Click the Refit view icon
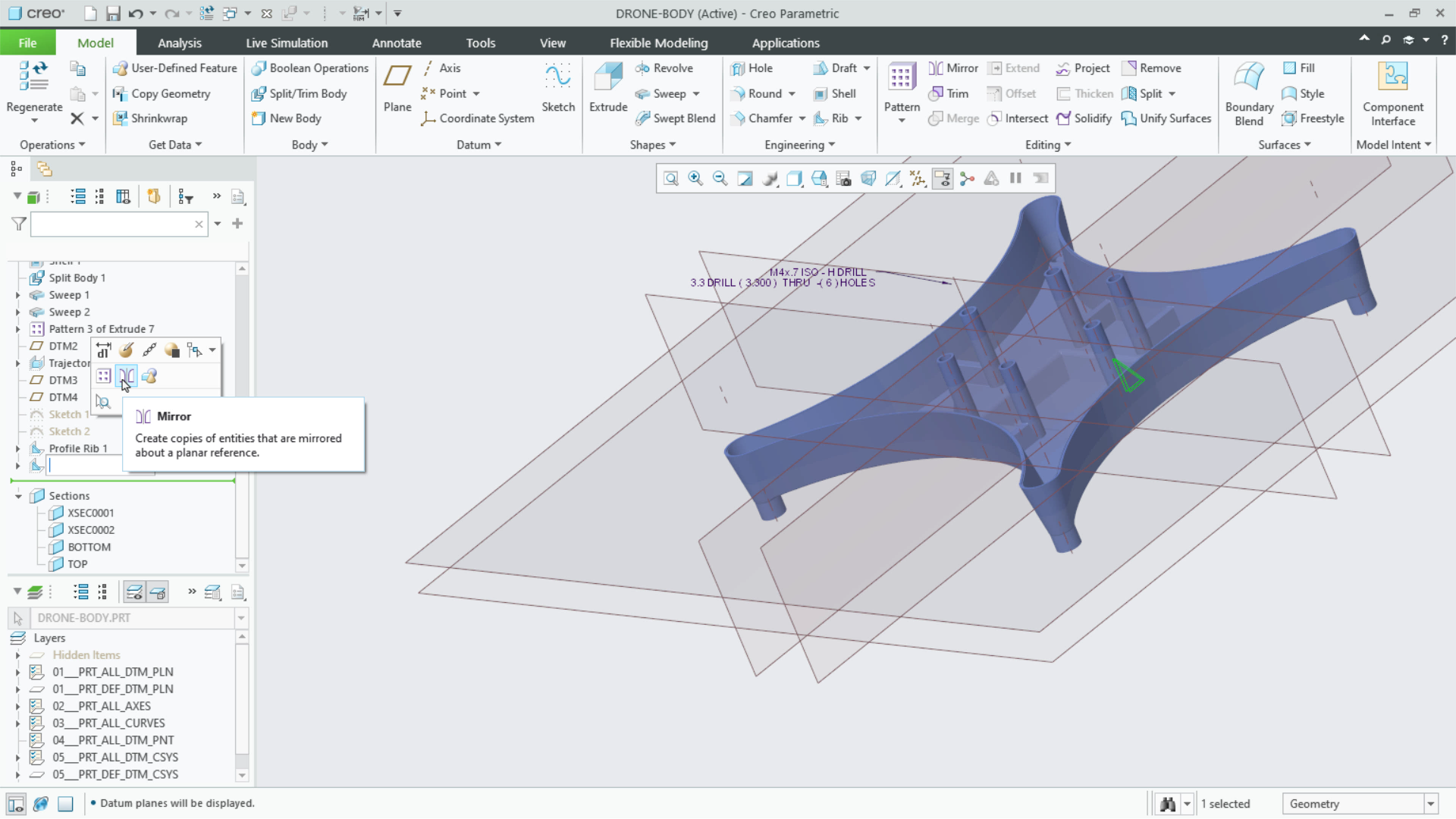The width and height of the screenshot is (1456, 819). coord(670,178)
